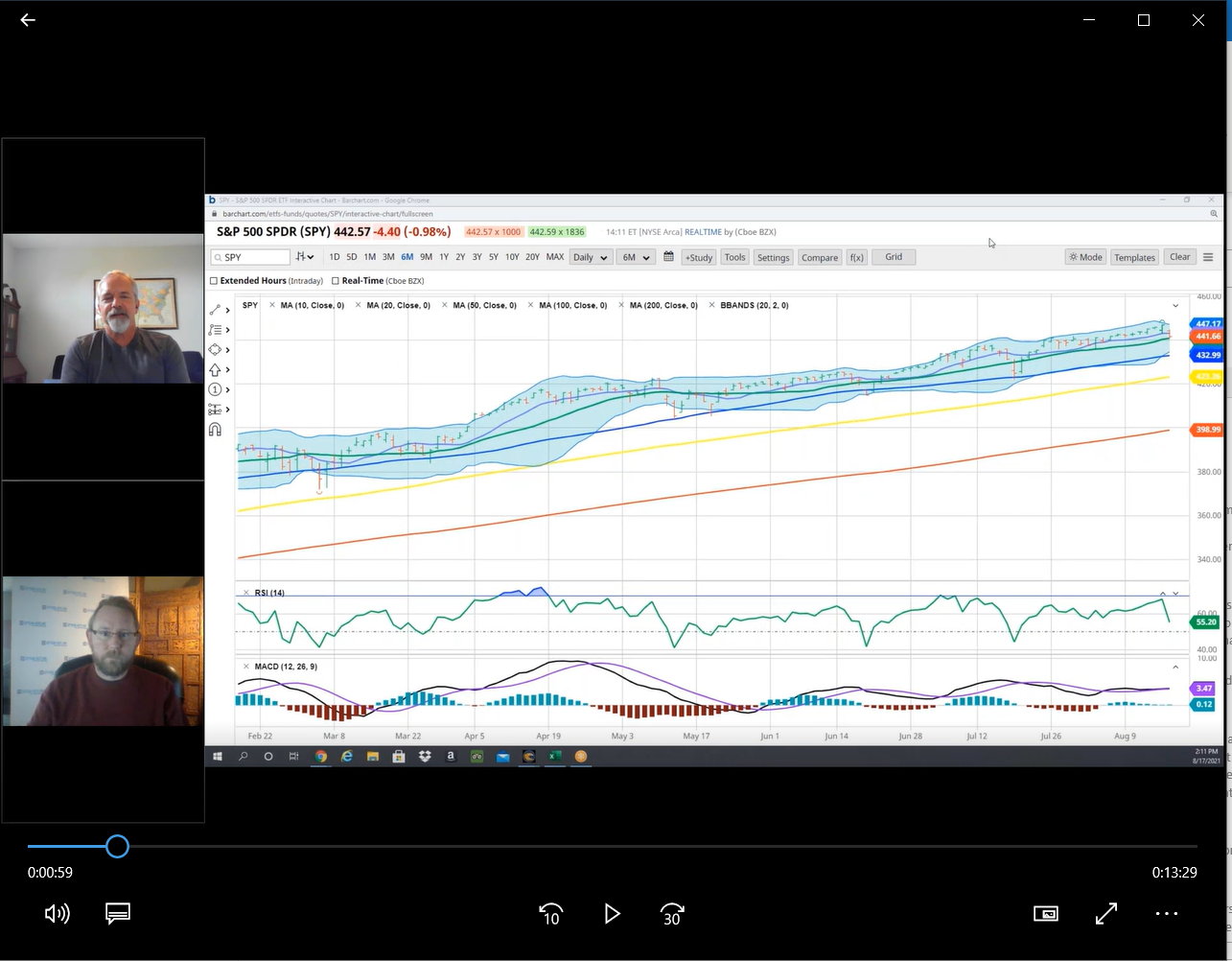The image size is (1232, 961).
Task: Play the video
Action: tap(612, 914)
